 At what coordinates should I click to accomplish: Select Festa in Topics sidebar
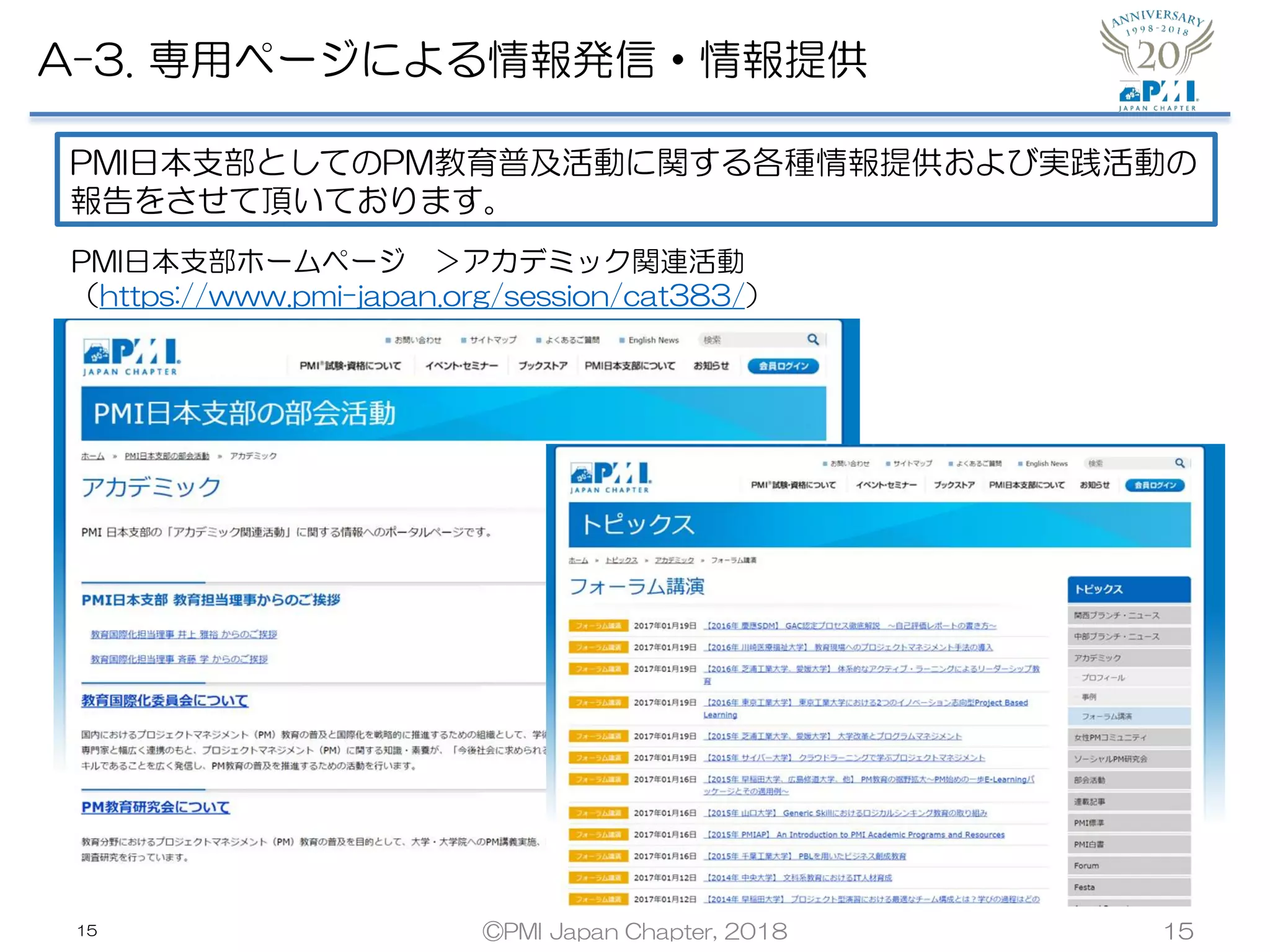[1129, 887]
